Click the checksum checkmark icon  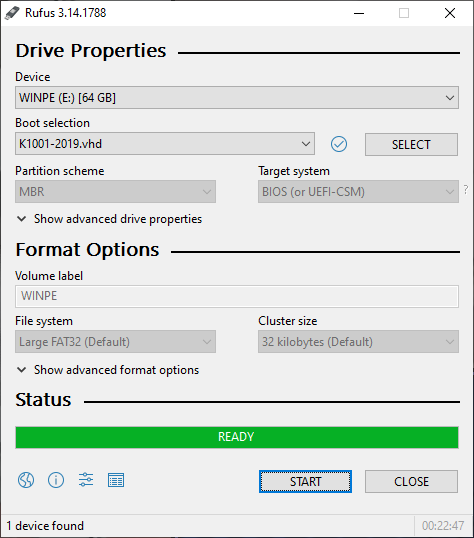339,144
